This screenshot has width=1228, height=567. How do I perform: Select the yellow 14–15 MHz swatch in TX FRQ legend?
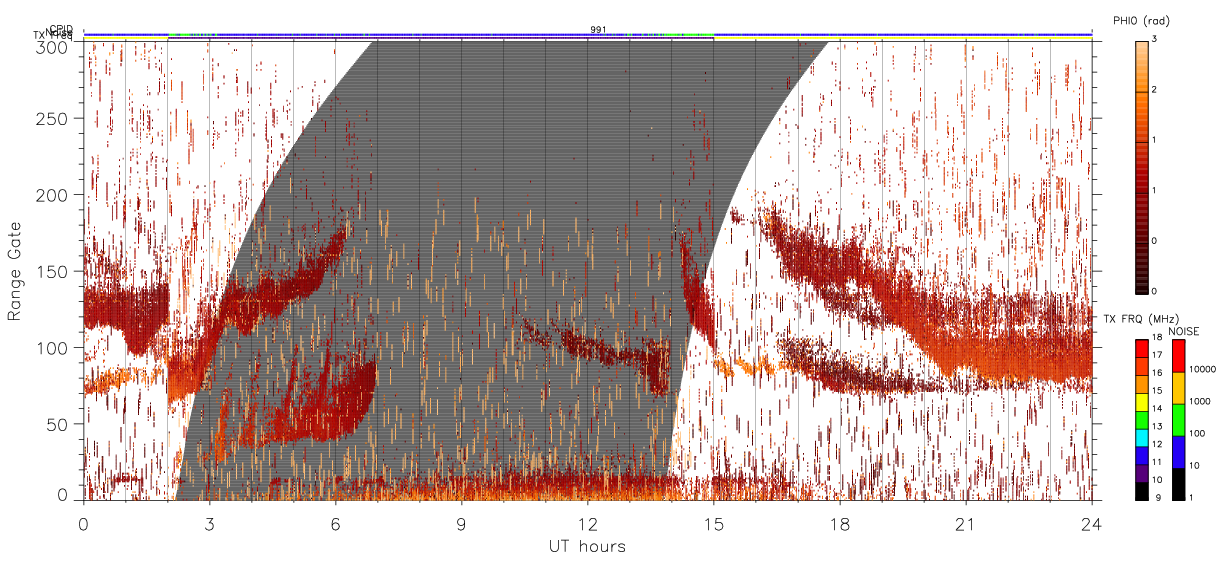[x=1142, y=401]
